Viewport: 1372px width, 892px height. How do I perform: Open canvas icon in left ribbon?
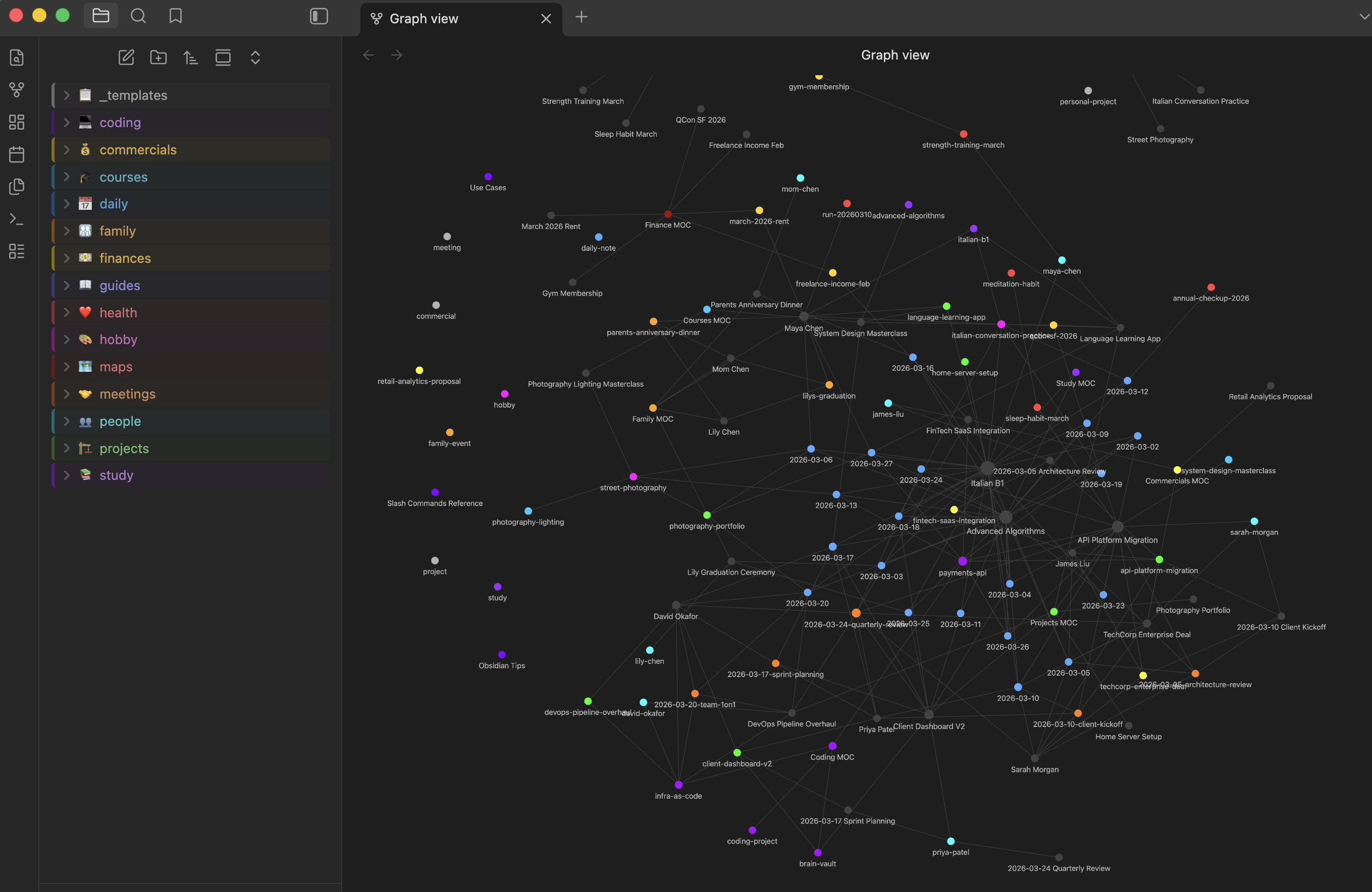click(x=17, y=122)
